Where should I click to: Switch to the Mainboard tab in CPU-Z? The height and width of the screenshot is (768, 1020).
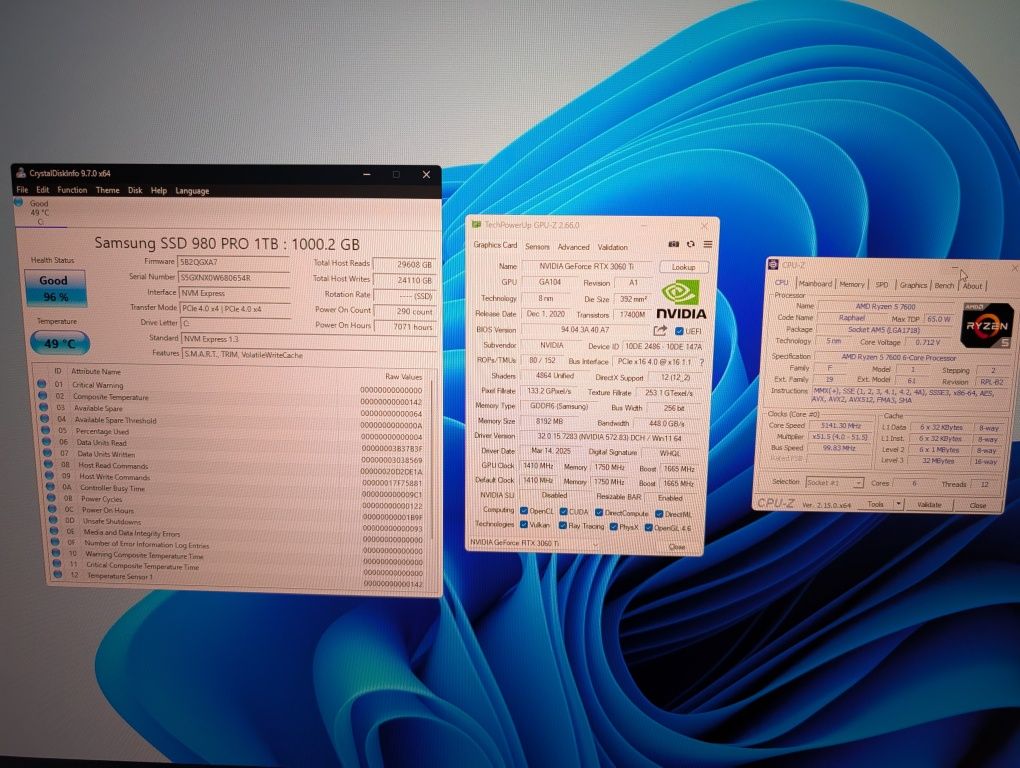[x=815, y=284]
